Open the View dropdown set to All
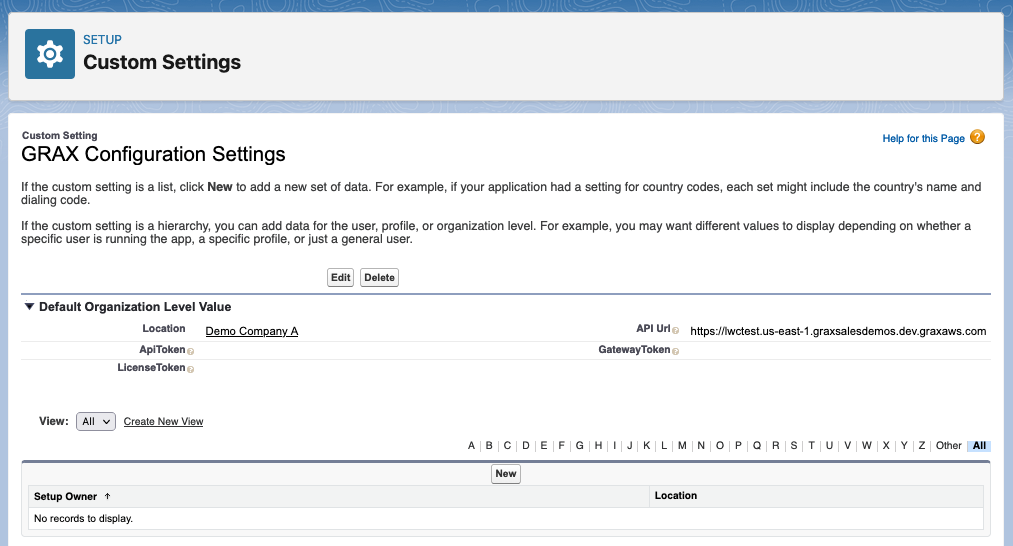Viewport: 1013px width, 546px height. coord(96,421)
